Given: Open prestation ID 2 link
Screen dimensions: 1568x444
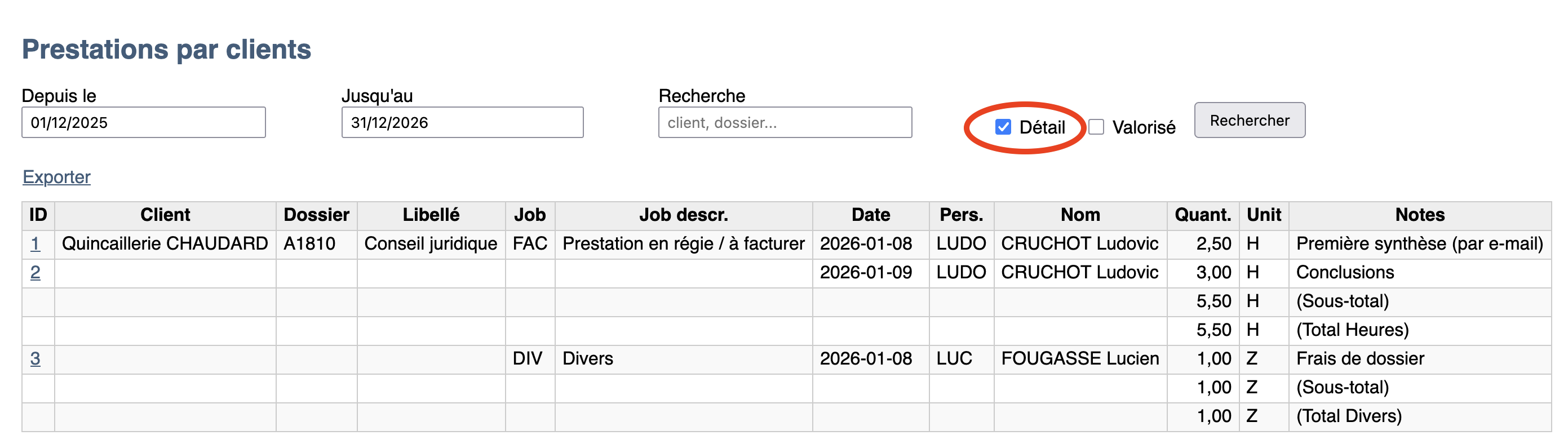Looking at the screenshot, I should [36, 273].
